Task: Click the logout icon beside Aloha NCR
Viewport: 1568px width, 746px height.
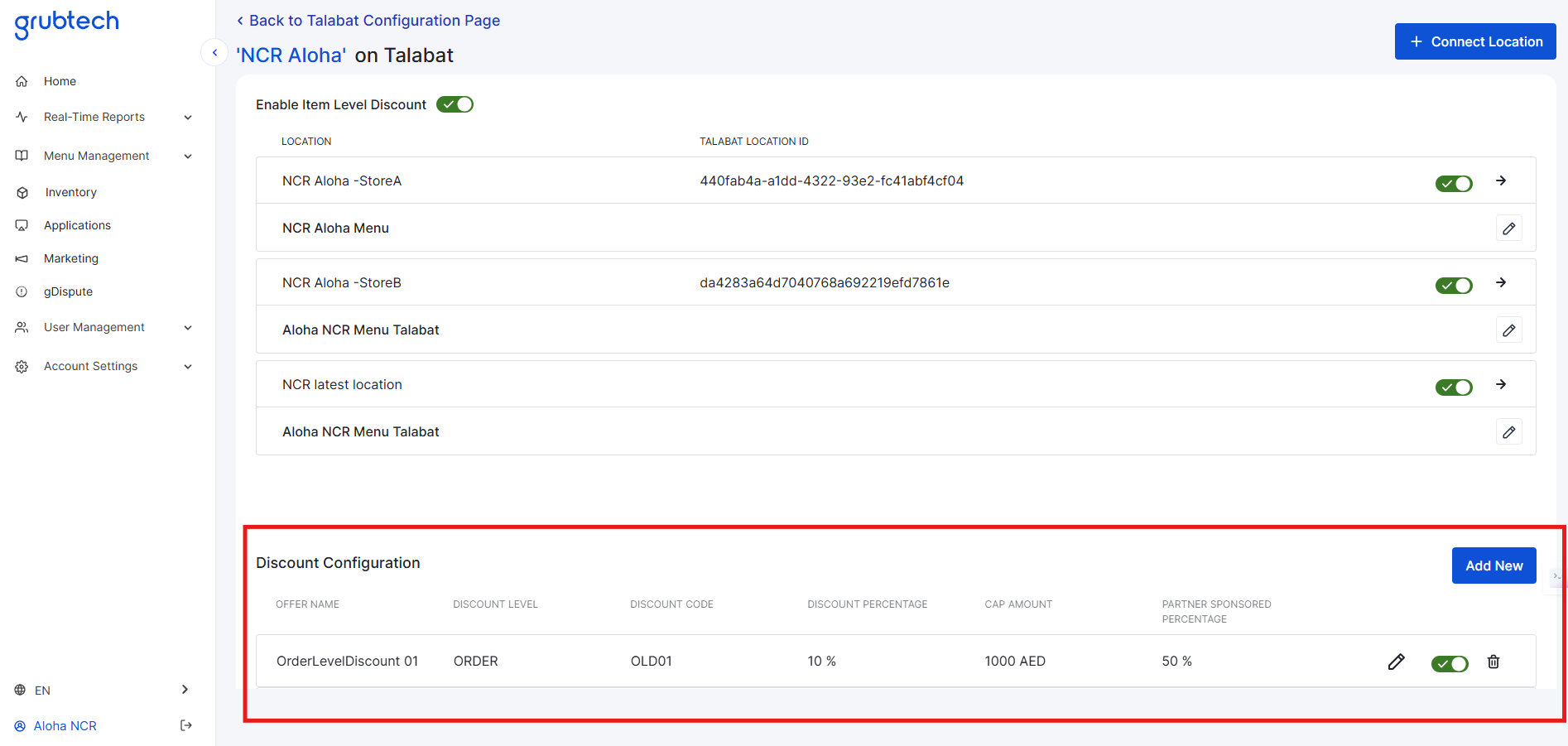Action: click(186, 725)
